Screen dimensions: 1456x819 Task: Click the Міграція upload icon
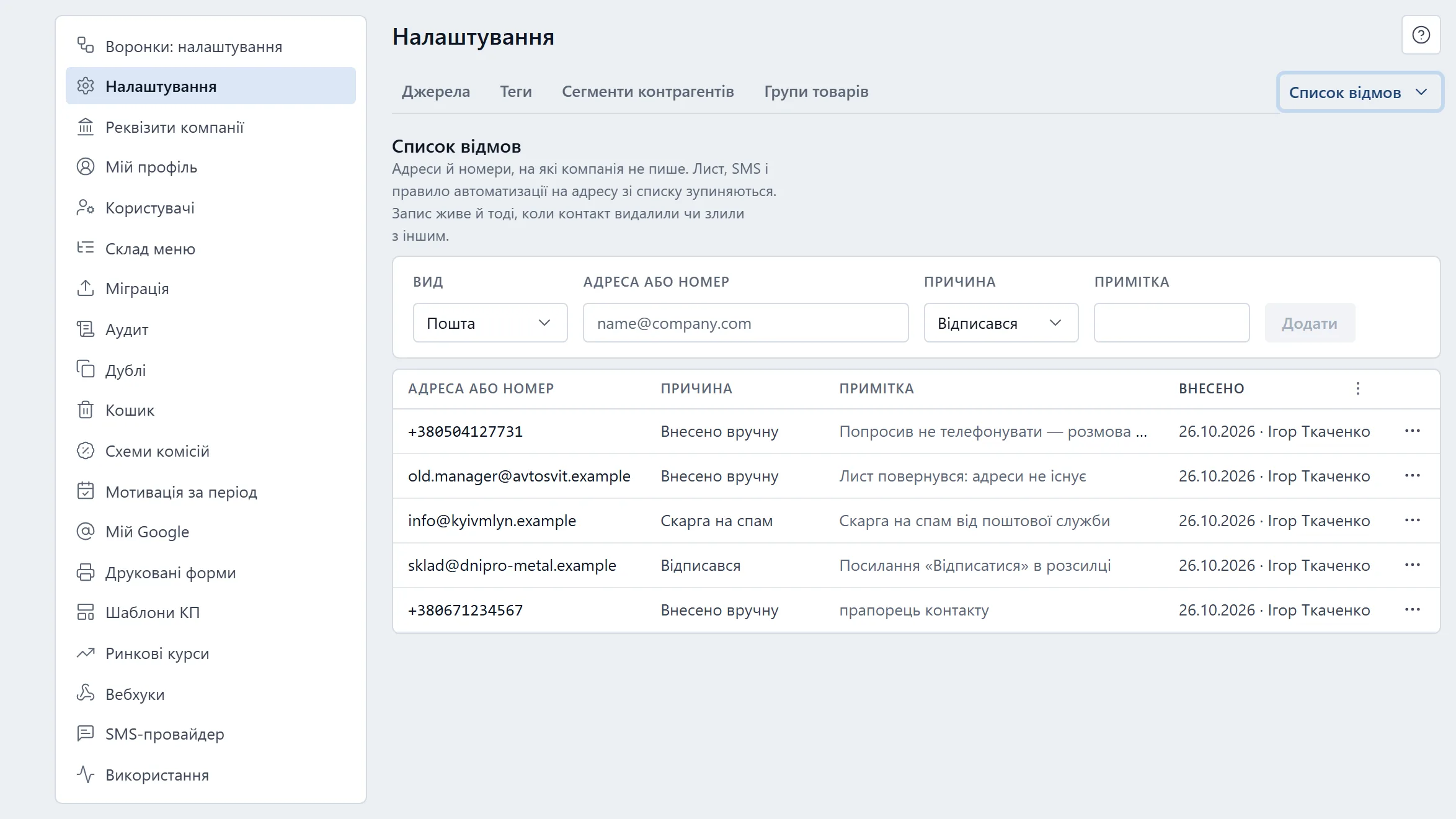click(x=85, y=288)
